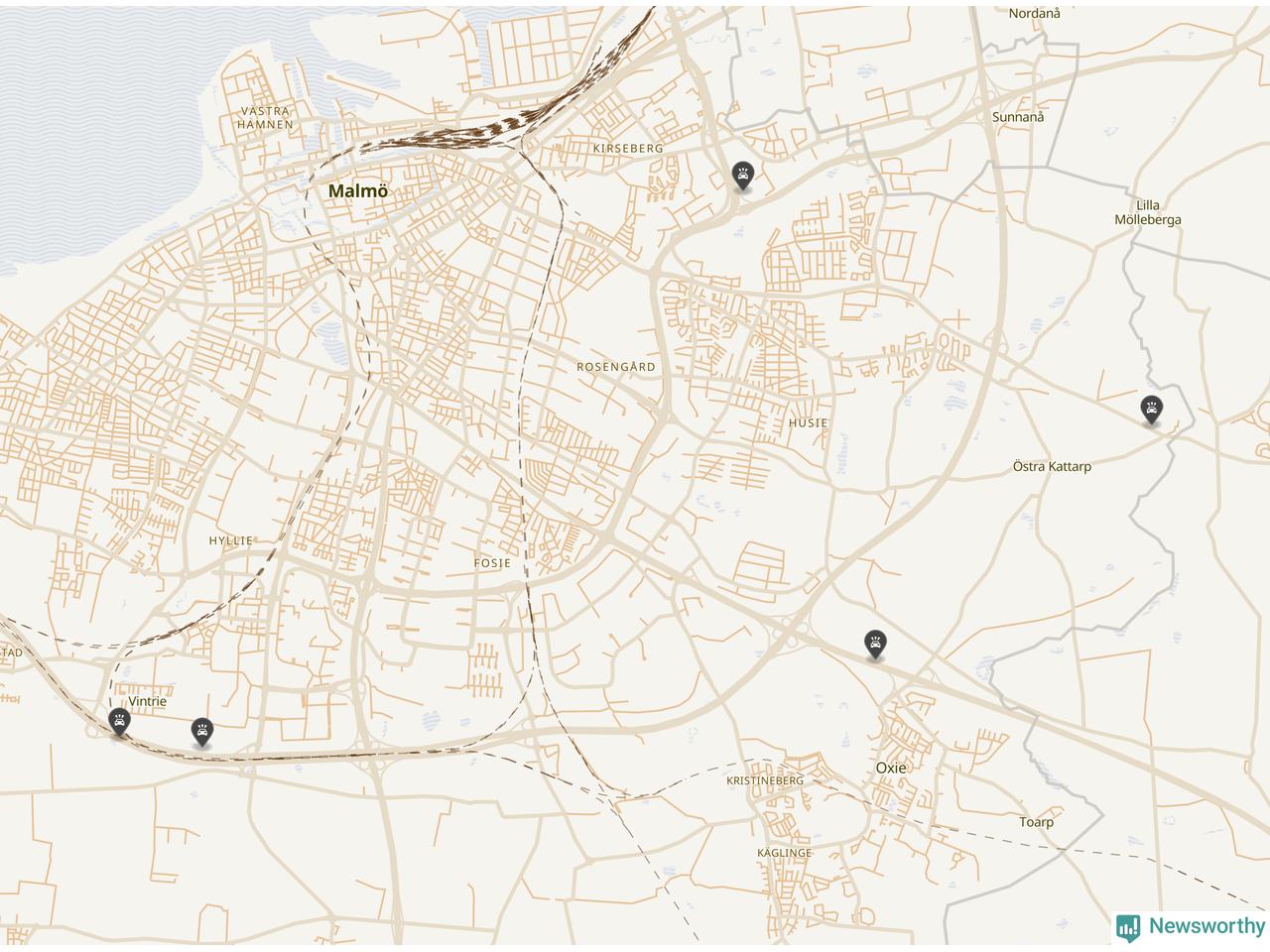Click the Käglinge label

[x=785, y=853]
